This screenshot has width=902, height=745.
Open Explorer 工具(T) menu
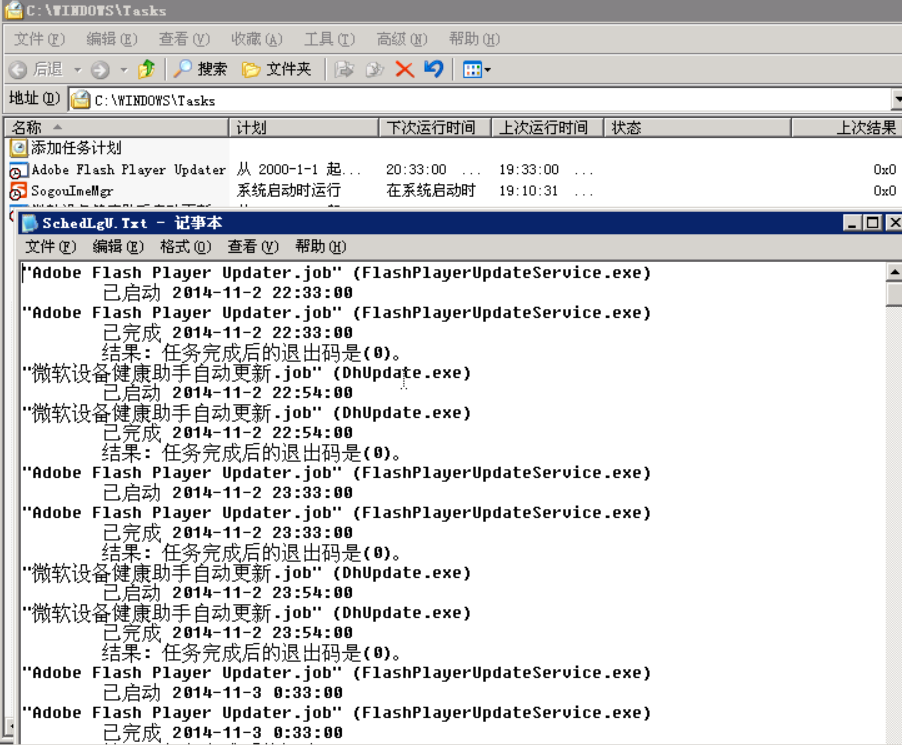329,39
